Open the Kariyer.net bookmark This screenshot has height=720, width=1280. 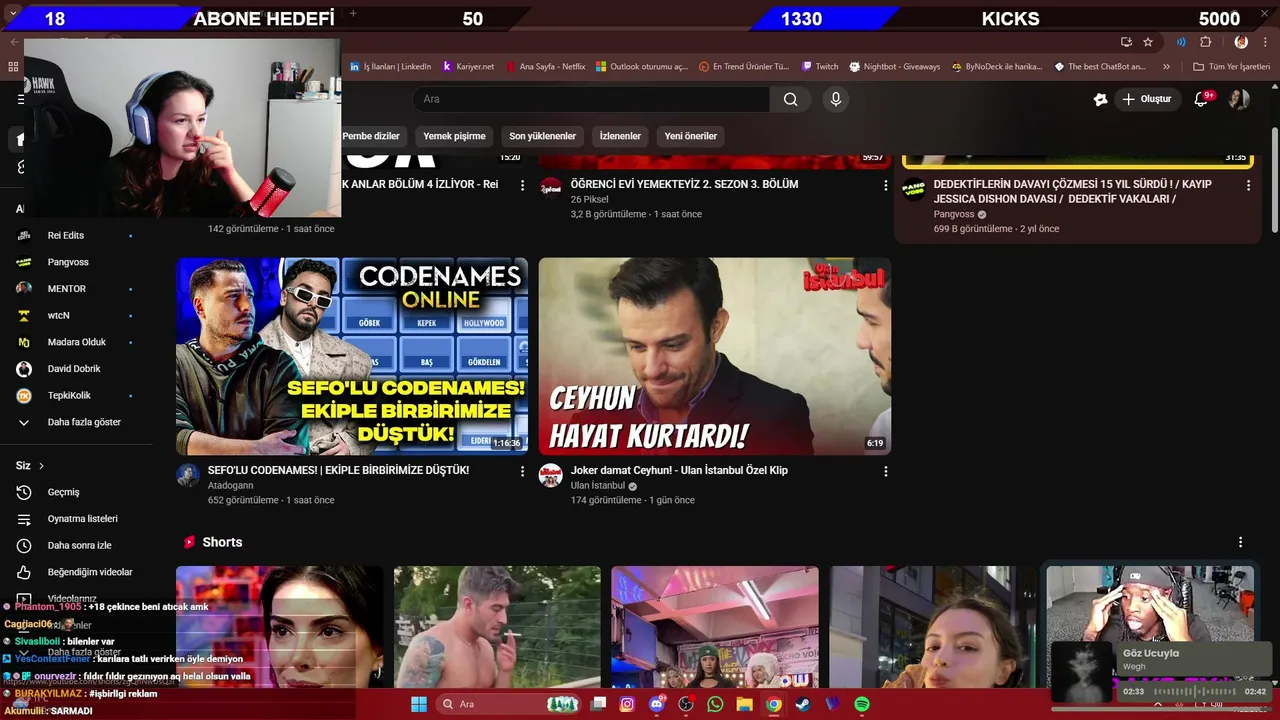click(x=469, y=67)
